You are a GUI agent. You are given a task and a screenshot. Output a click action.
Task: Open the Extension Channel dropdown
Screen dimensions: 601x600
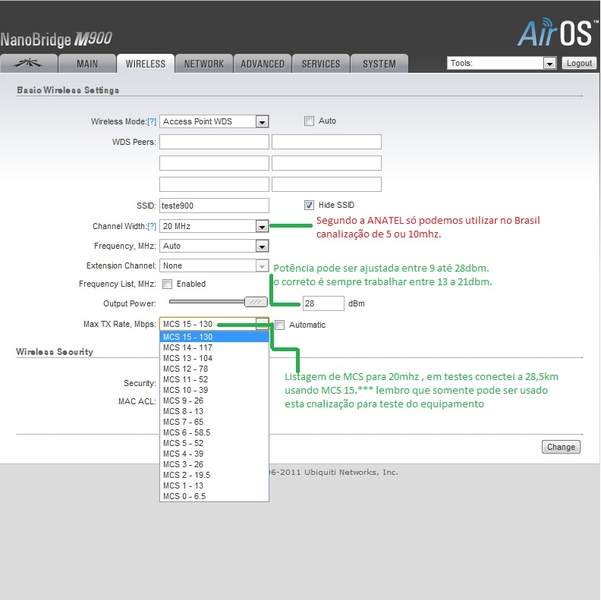214,266
